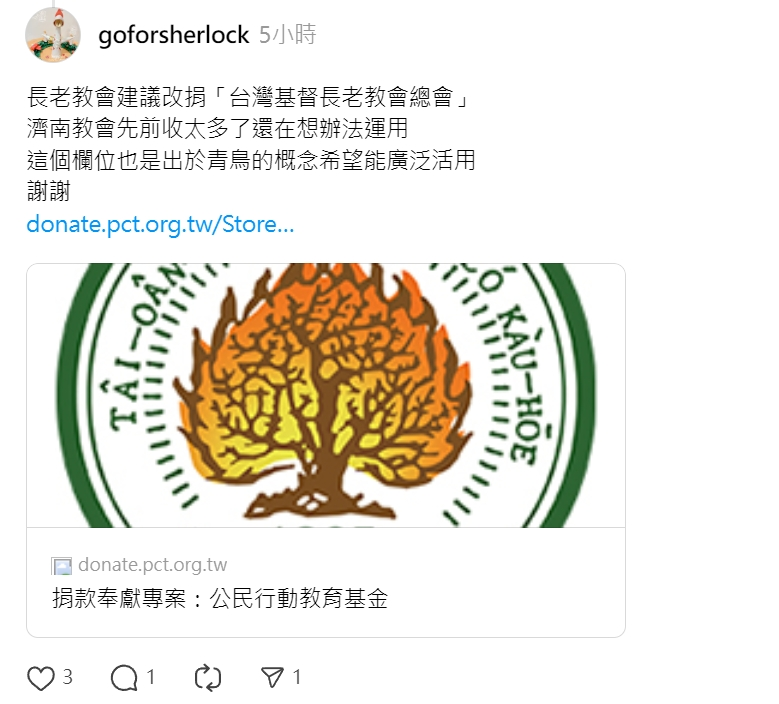Open goforsherlock's profile avatar

pyautogui.click(x=53, y=35)
